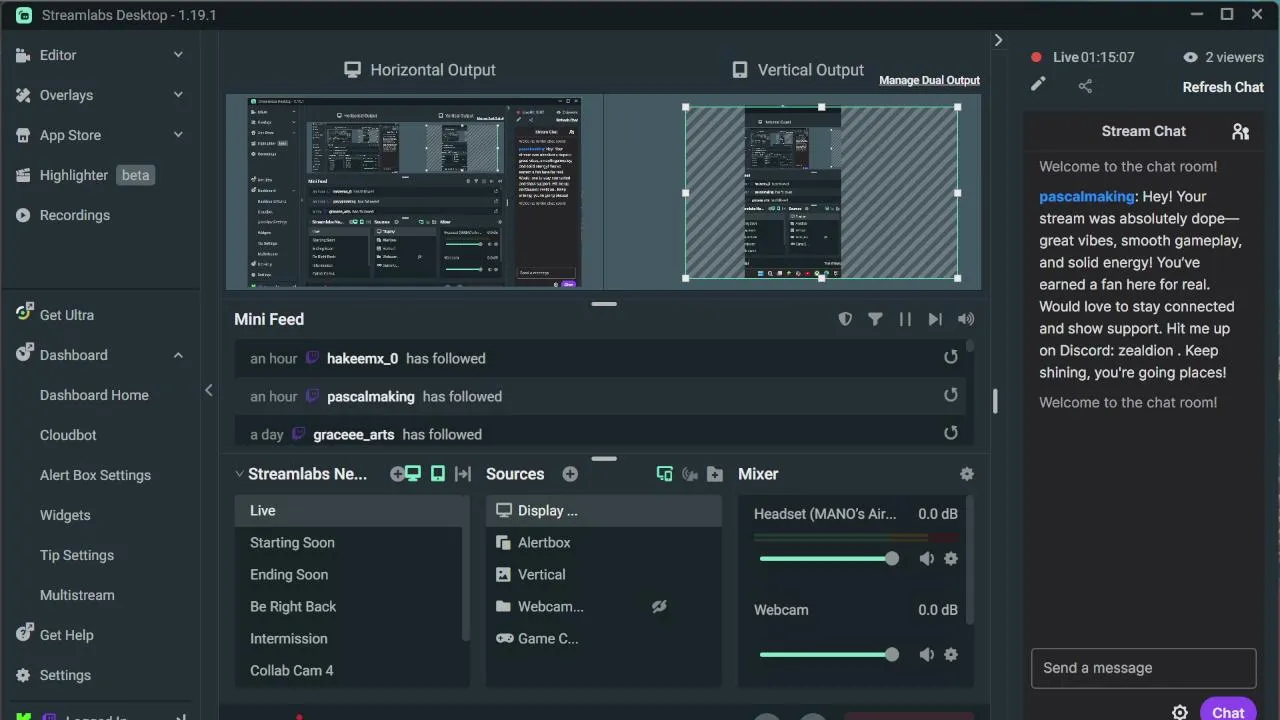
Task: Open Dashboard Home
Action: pos(94,395)
